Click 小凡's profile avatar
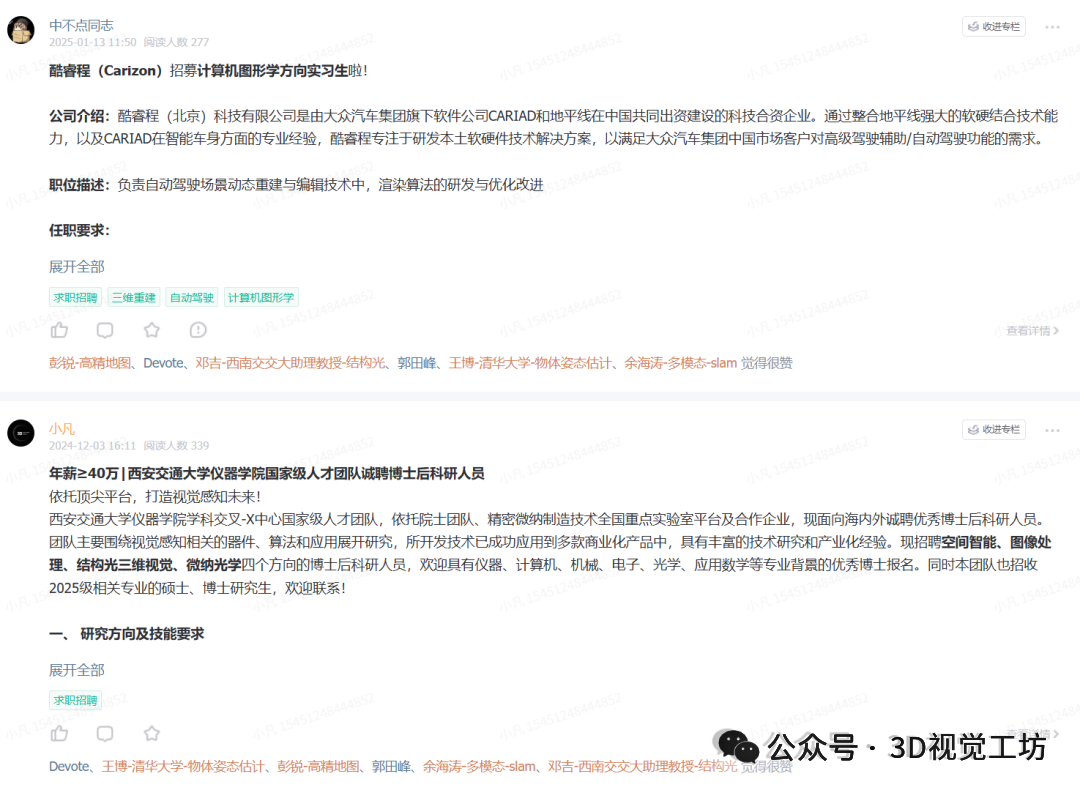 coord(21,433)
